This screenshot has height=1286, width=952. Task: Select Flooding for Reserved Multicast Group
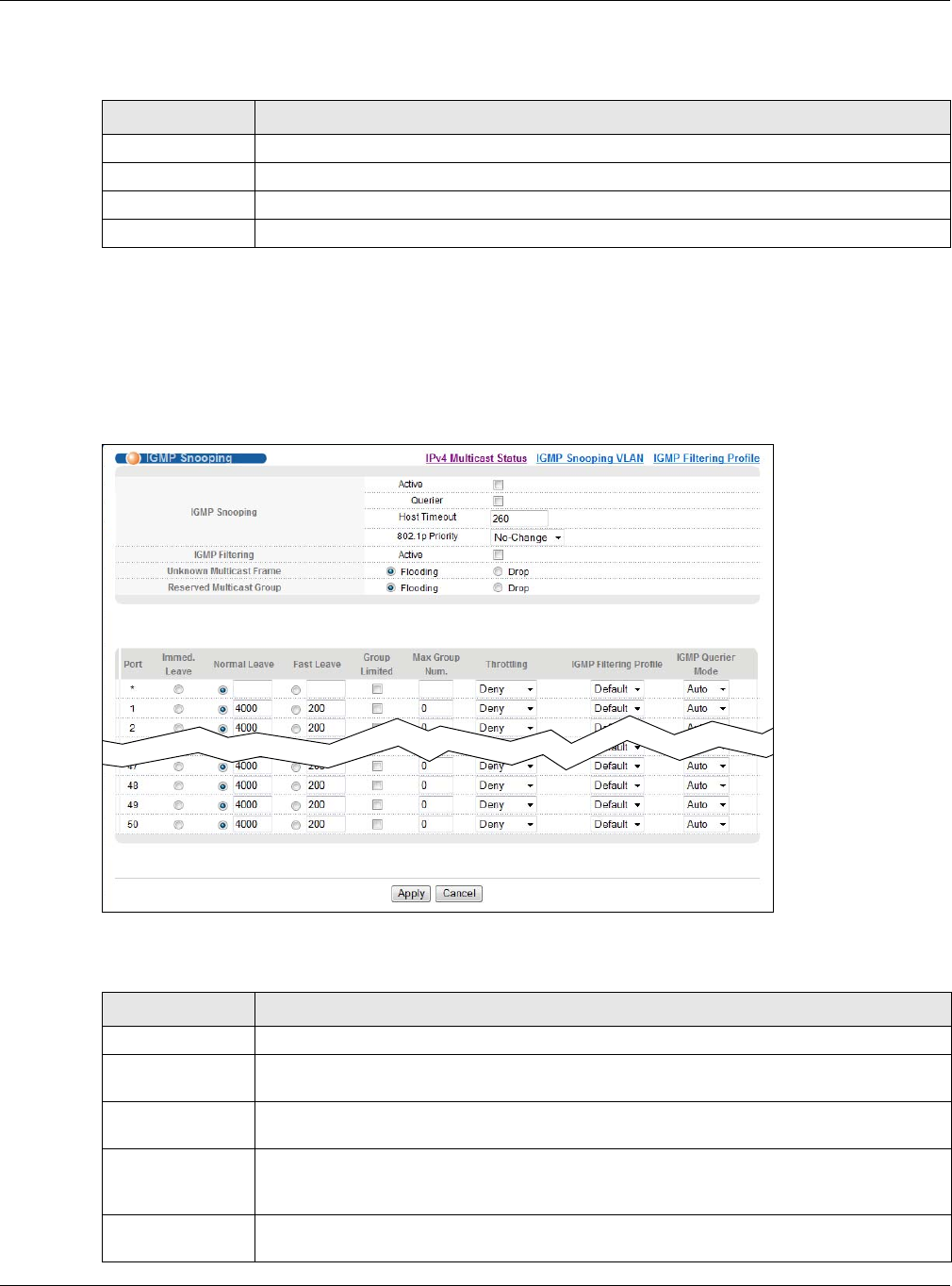tap(390, 587)
